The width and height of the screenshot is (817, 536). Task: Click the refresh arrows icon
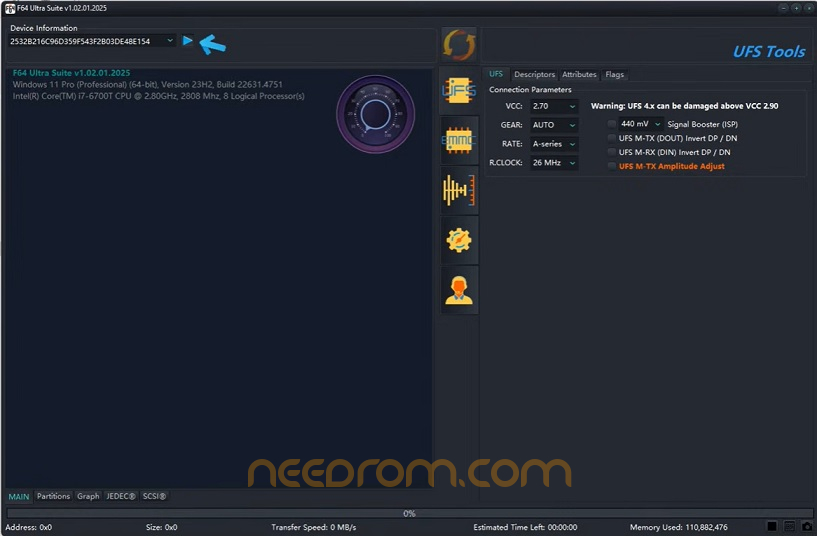tap(460, 45)
